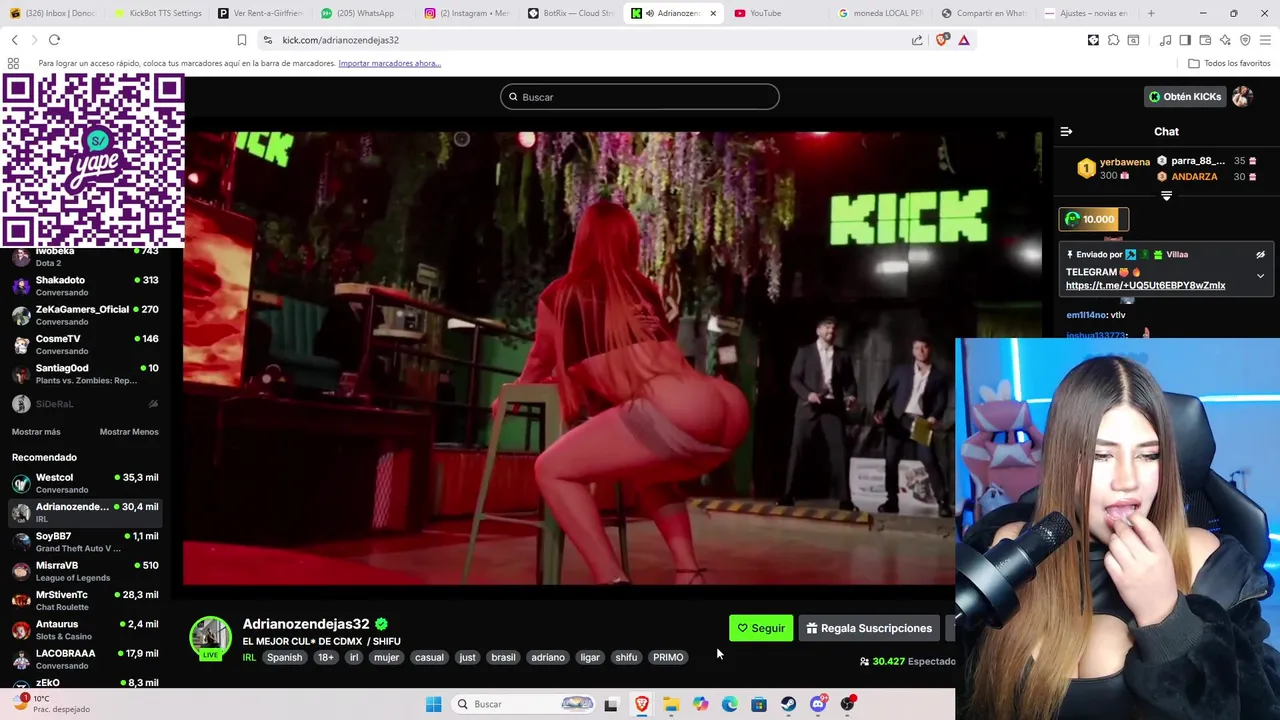This screenshot has width=1280, height=720.
Task: Share this page using the share icon
Action: click(917, 40)
